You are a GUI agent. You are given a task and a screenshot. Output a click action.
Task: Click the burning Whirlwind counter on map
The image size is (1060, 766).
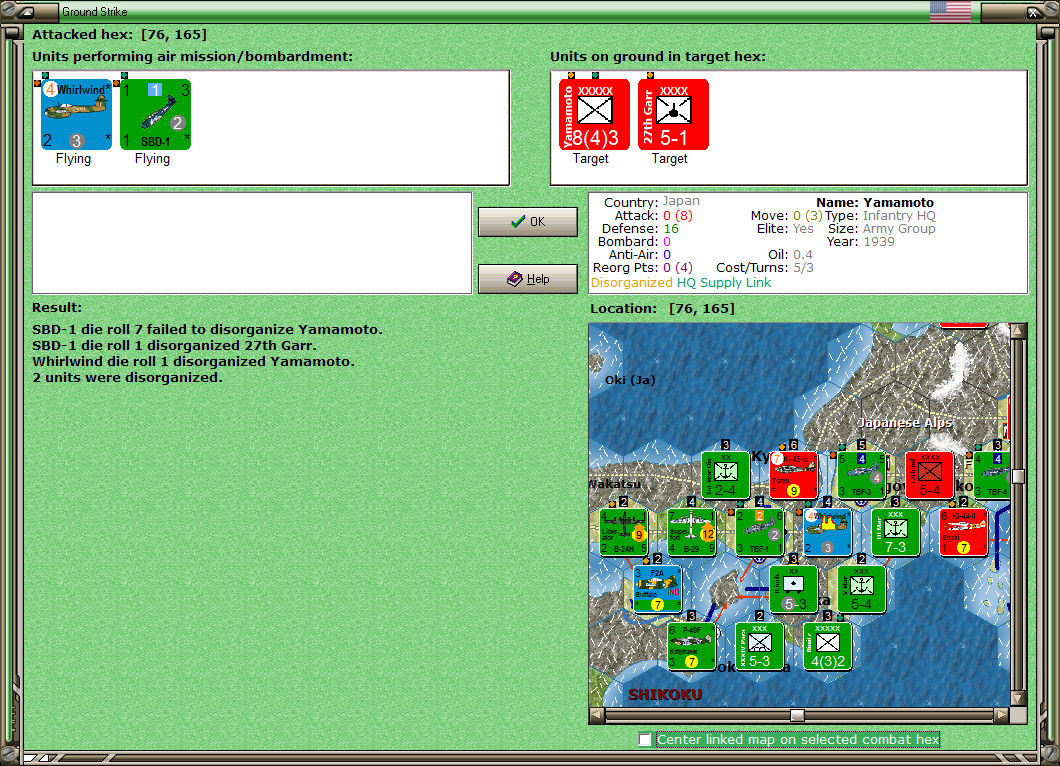(827, 532)
